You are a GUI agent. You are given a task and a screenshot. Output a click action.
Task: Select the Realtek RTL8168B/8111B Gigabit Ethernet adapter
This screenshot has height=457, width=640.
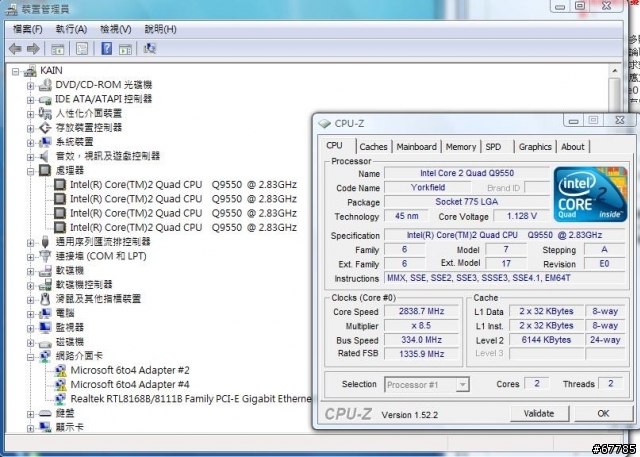click(x=191, y=399)
